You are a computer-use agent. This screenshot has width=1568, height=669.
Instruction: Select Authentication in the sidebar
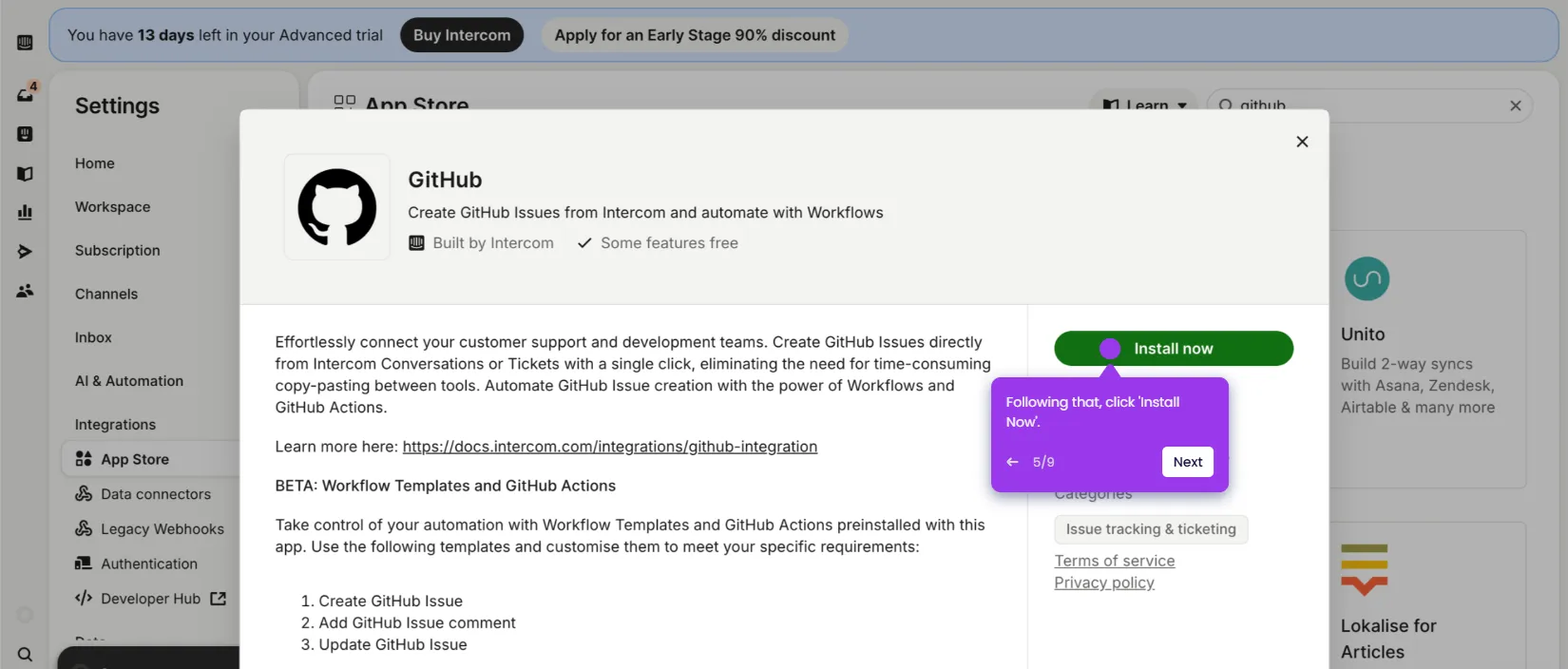pyautogui.click(x=149, y=564)
